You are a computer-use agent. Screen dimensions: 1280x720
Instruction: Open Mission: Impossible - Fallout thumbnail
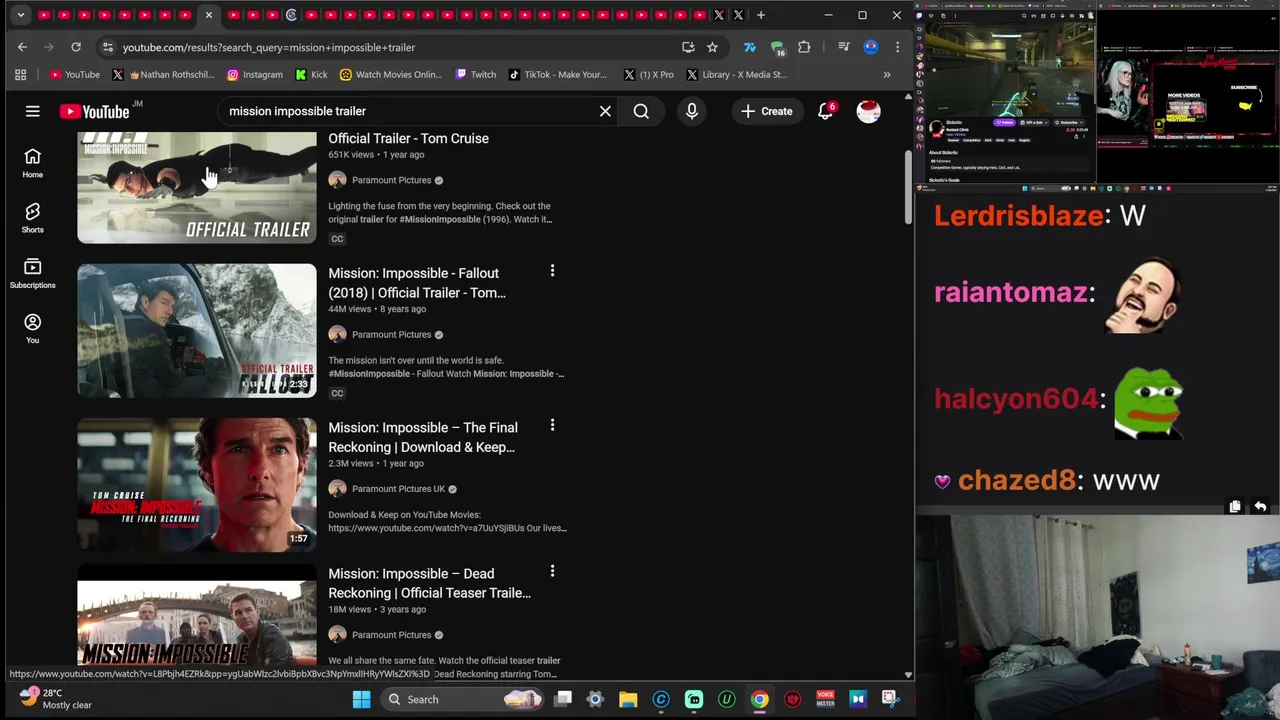pos(197,331)
